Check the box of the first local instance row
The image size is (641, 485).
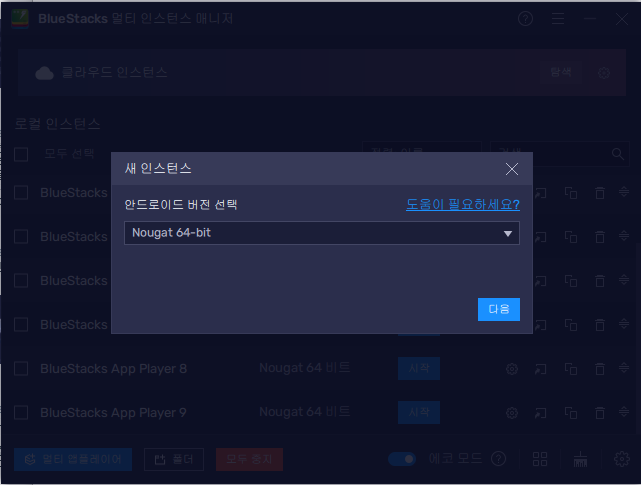pyautogui.click(x=21, y=192)
